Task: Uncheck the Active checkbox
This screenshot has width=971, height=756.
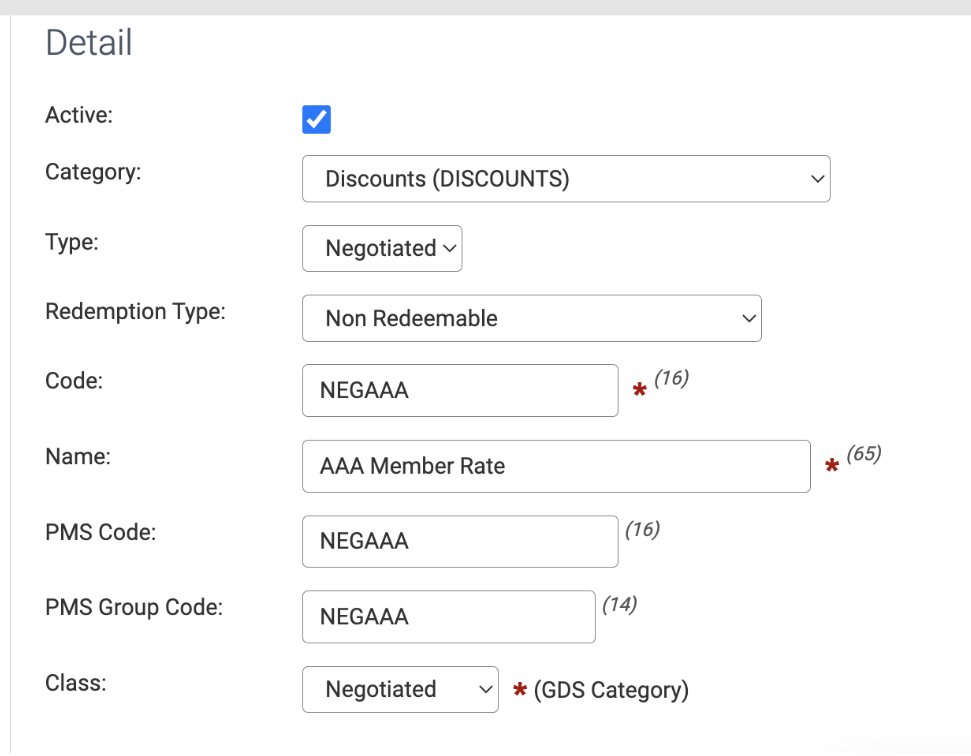Action: coord(316,119)
